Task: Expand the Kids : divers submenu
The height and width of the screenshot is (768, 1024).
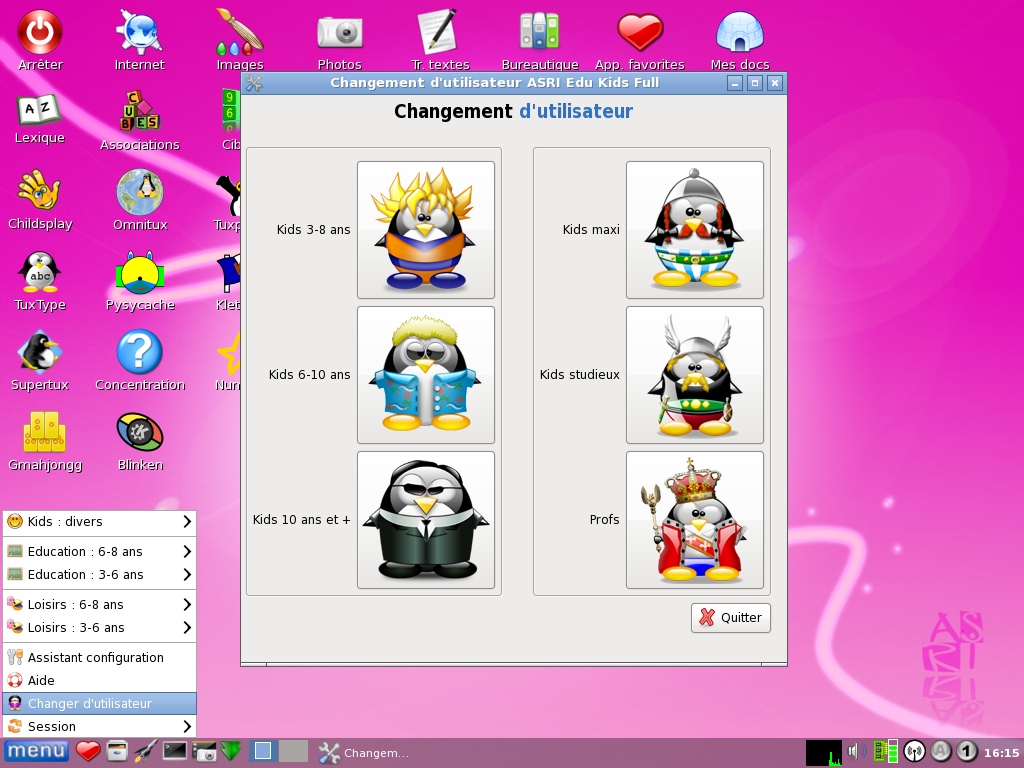Action: [x=99, y=521]
